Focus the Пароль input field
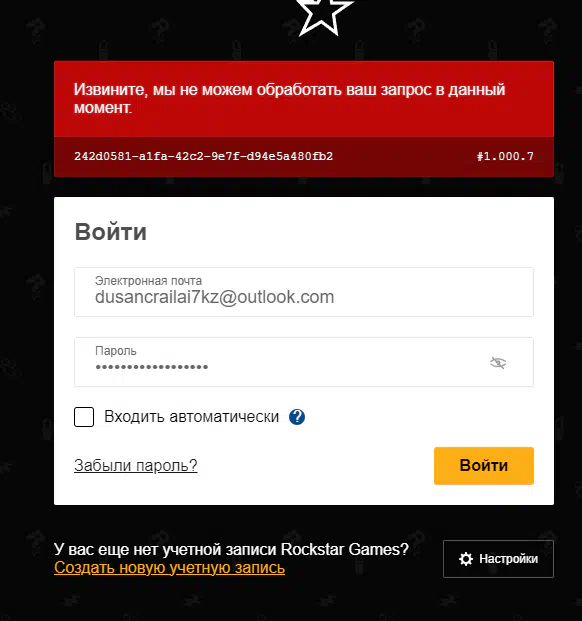 (304, 362)
